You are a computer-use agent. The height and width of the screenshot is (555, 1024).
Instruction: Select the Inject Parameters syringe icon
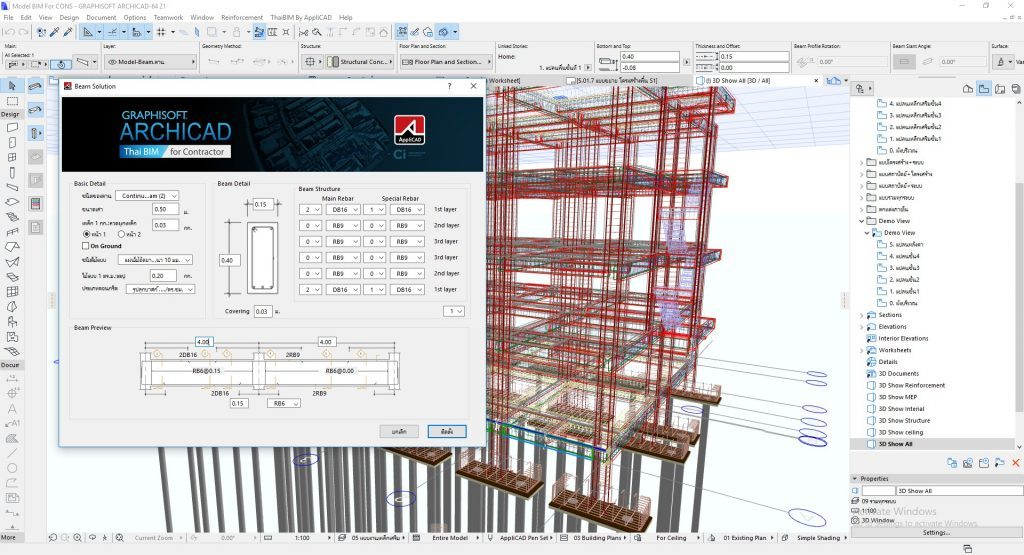click(68, 31)
